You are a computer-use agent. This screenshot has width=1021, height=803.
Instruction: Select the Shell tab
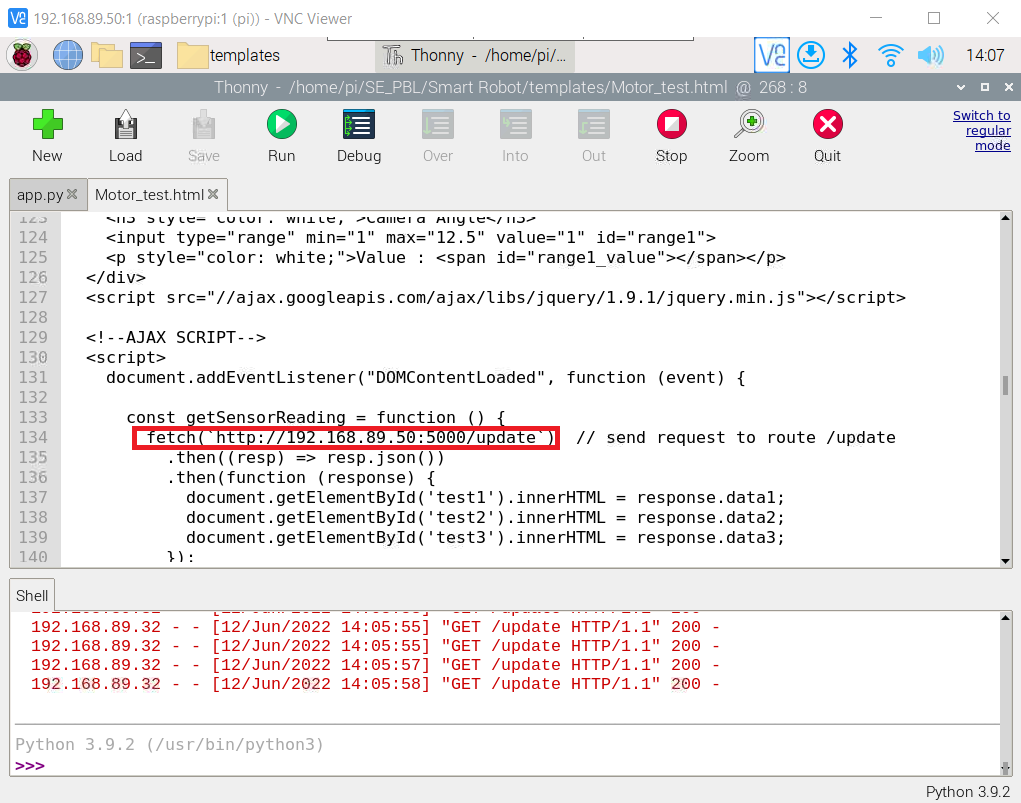(32, 596)
